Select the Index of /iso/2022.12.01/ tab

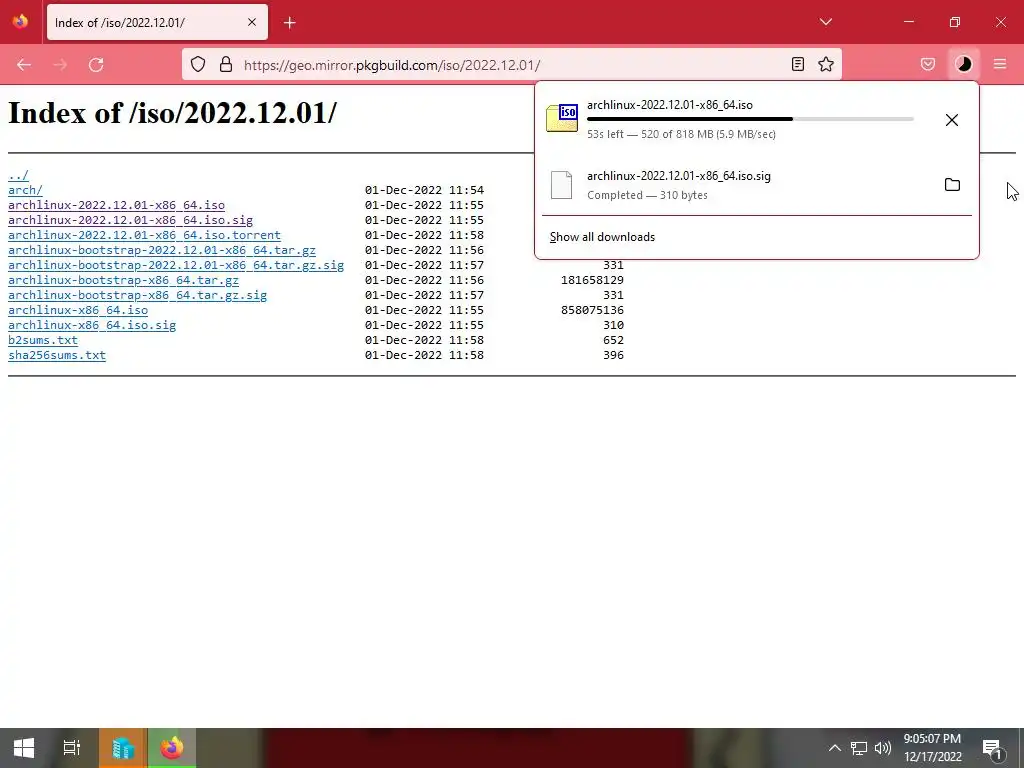coord(157,23)
